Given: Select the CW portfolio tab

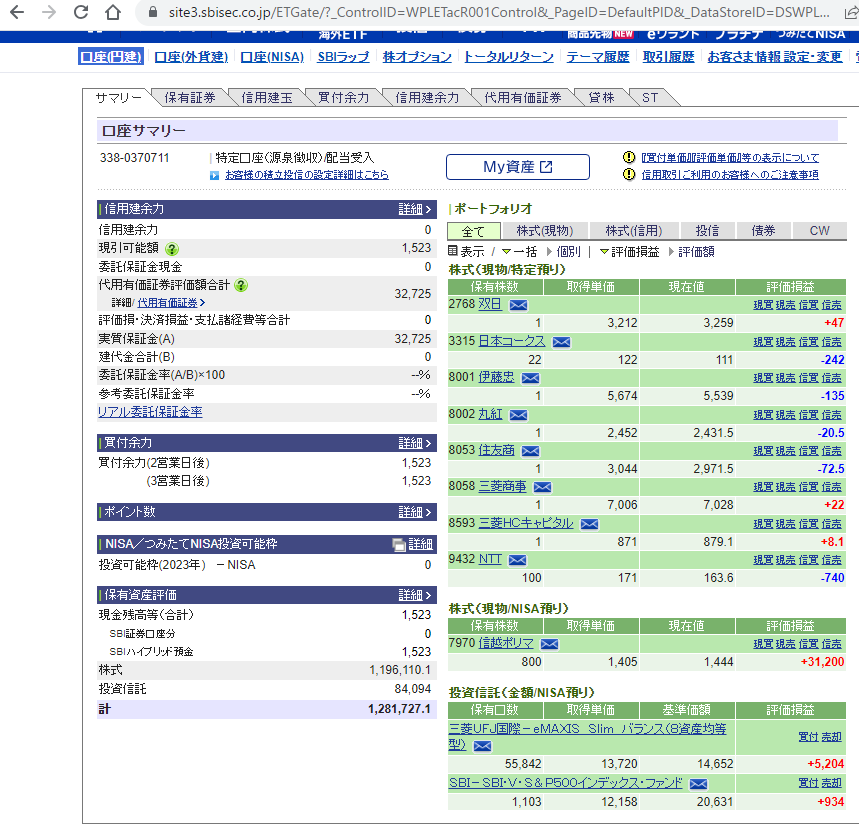Looking at the screenshot, I should [x=820, y=231].
